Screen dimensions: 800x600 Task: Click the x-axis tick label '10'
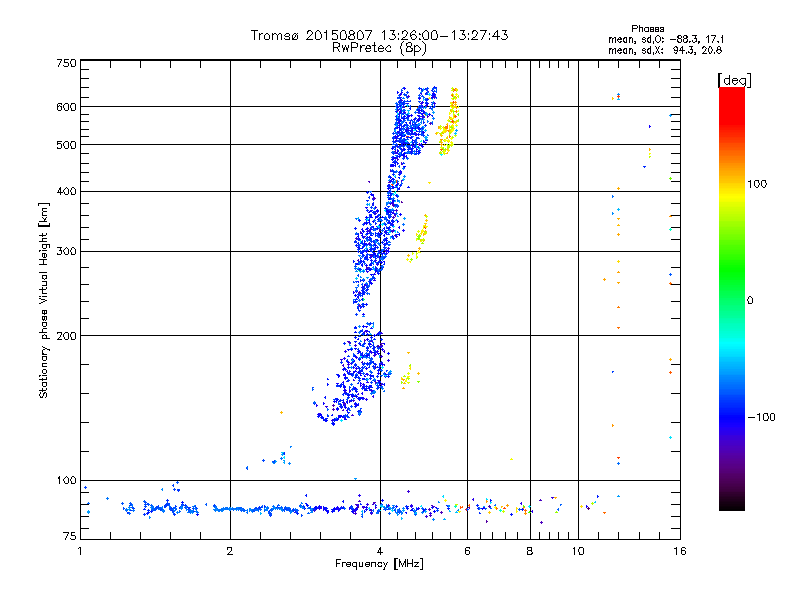pyautogui.click(x=578, y=551)
